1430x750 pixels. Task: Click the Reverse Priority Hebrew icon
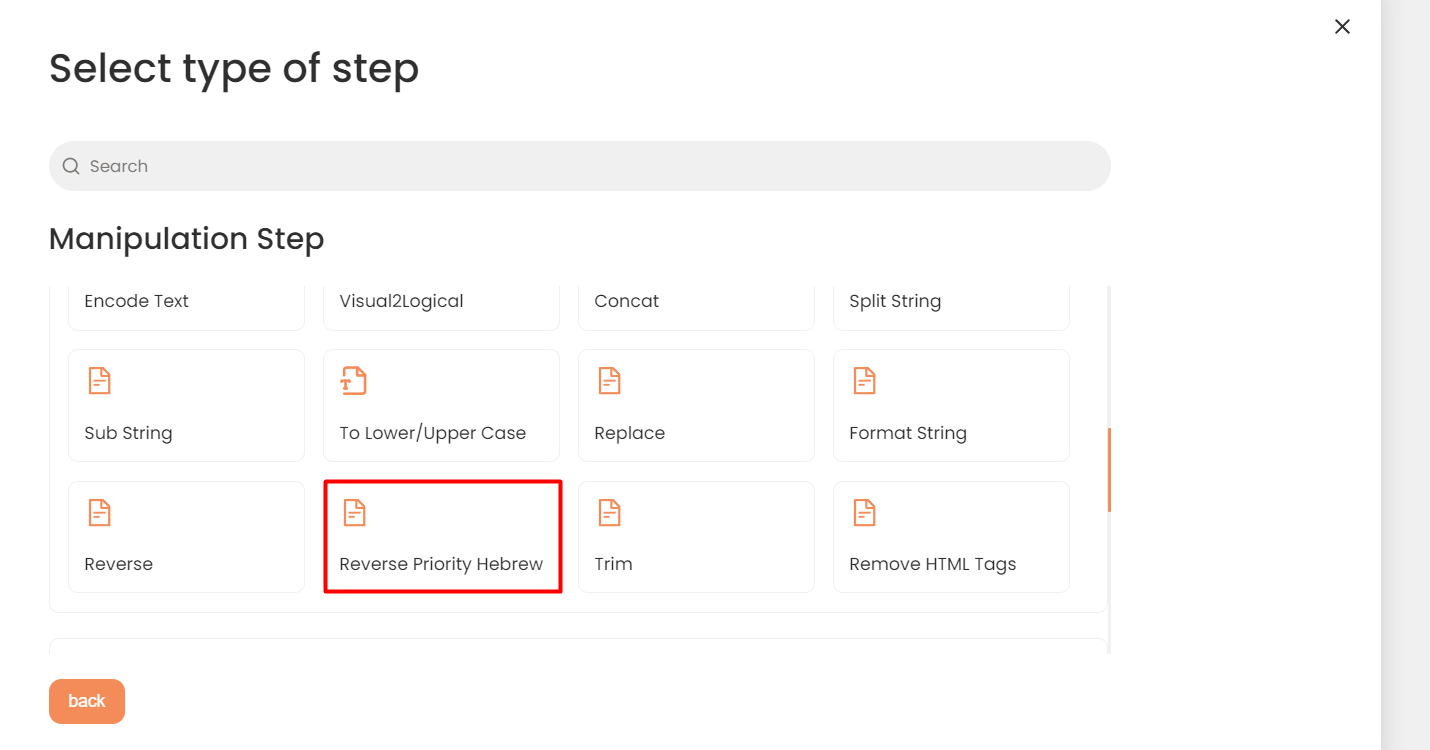[354, 513]
